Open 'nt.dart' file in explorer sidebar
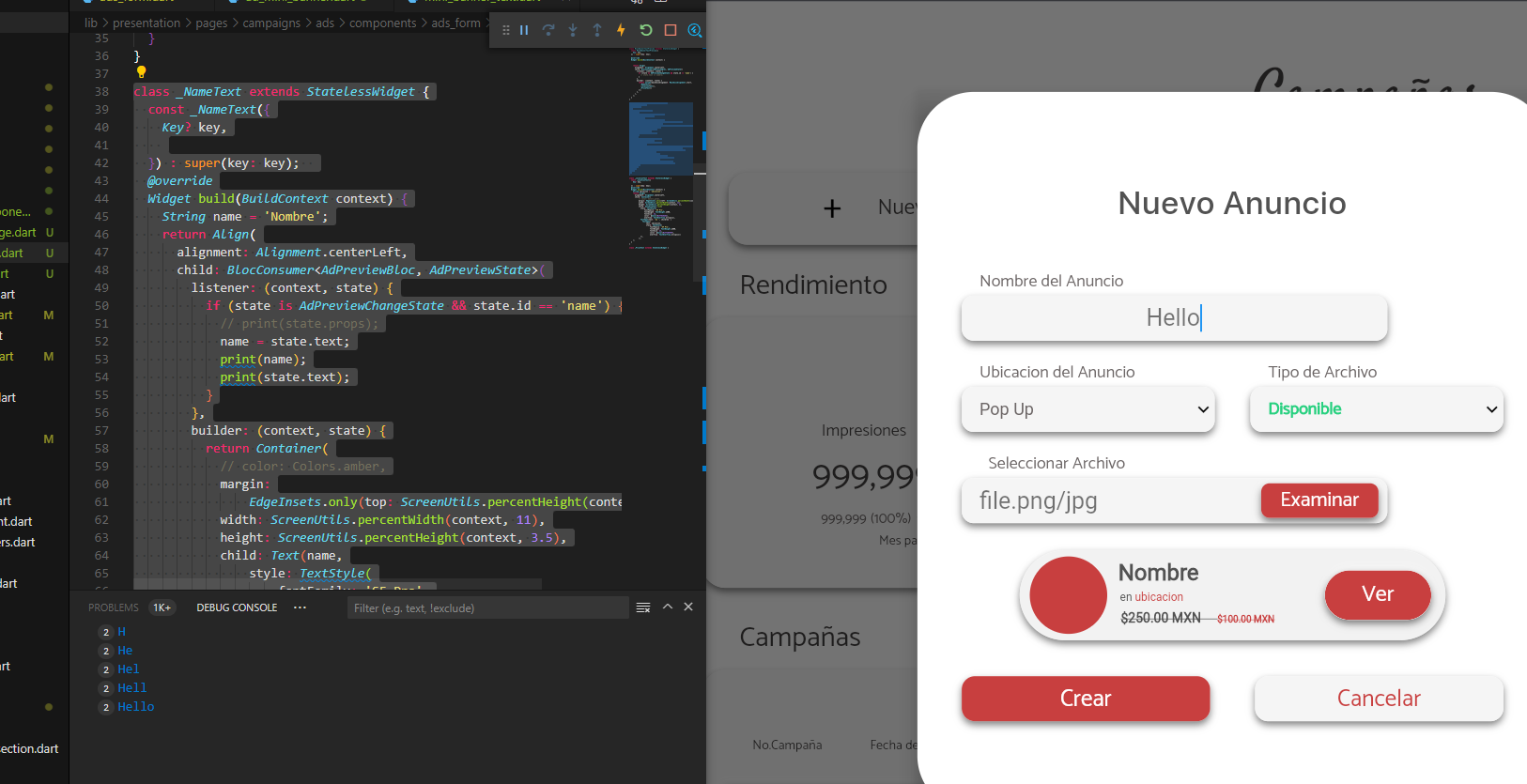The image size is (1527, 784). [16, 521]
